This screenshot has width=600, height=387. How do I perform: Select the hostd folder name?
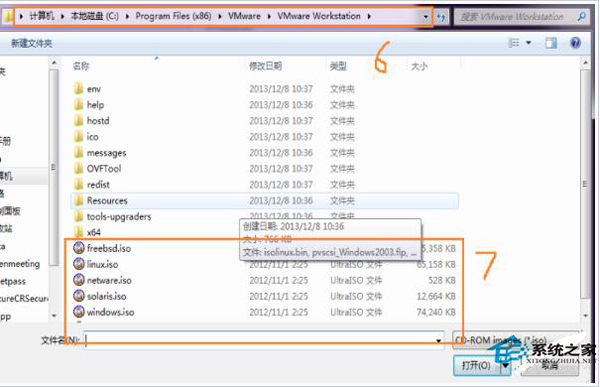(98, 121)
